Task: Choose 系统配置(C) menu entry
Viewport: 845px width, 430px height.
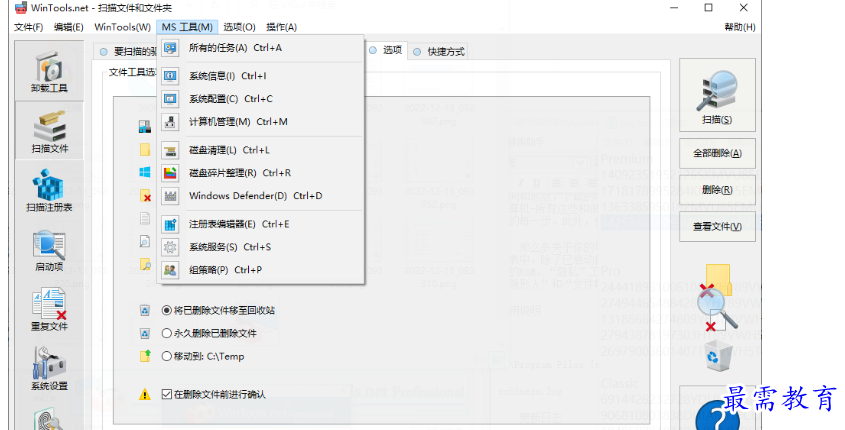Action: point(261,99)
